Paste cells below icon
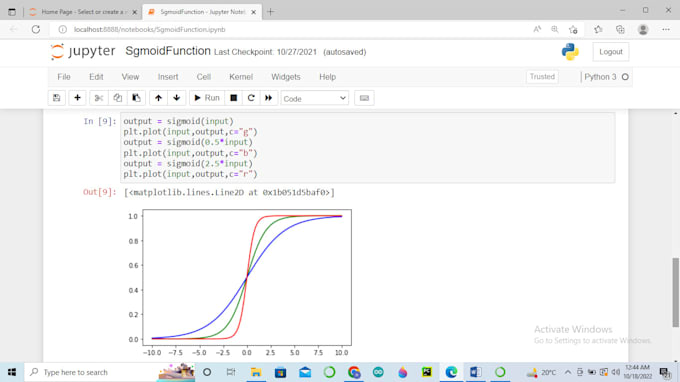 click(x=136, y=98)
